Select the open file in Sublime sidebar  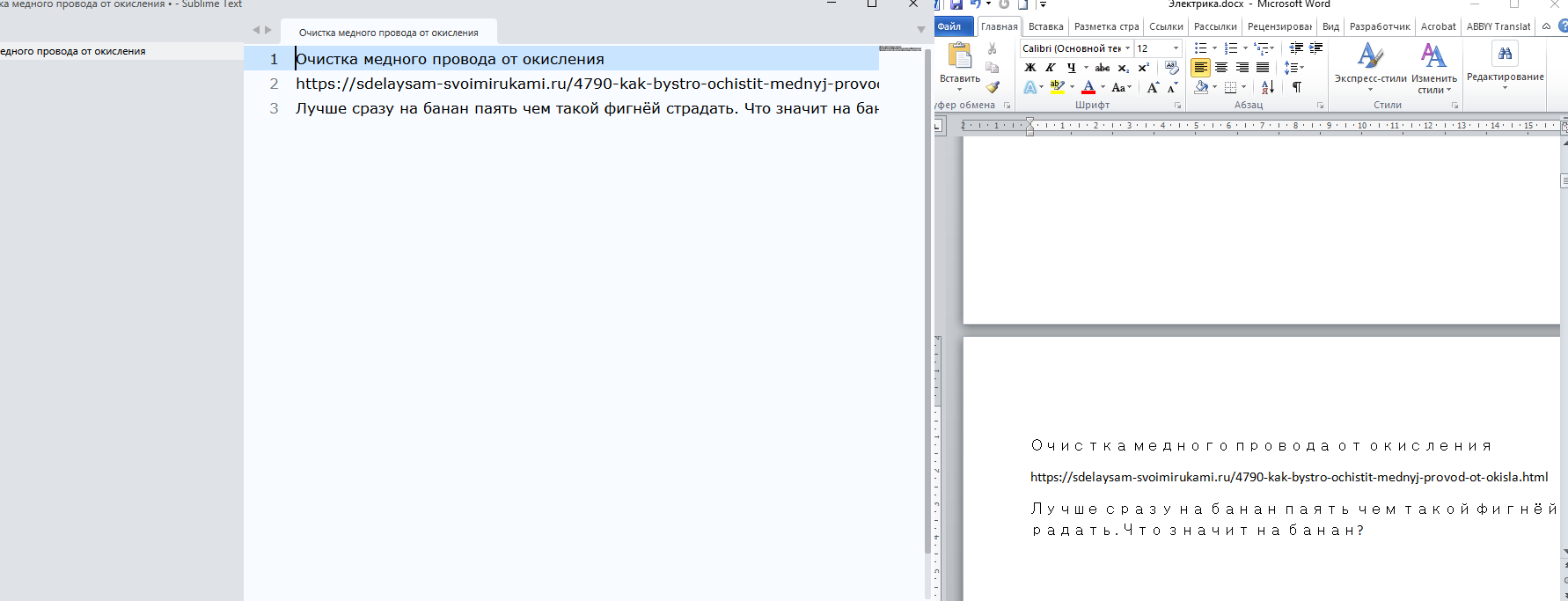click(121, 51)
